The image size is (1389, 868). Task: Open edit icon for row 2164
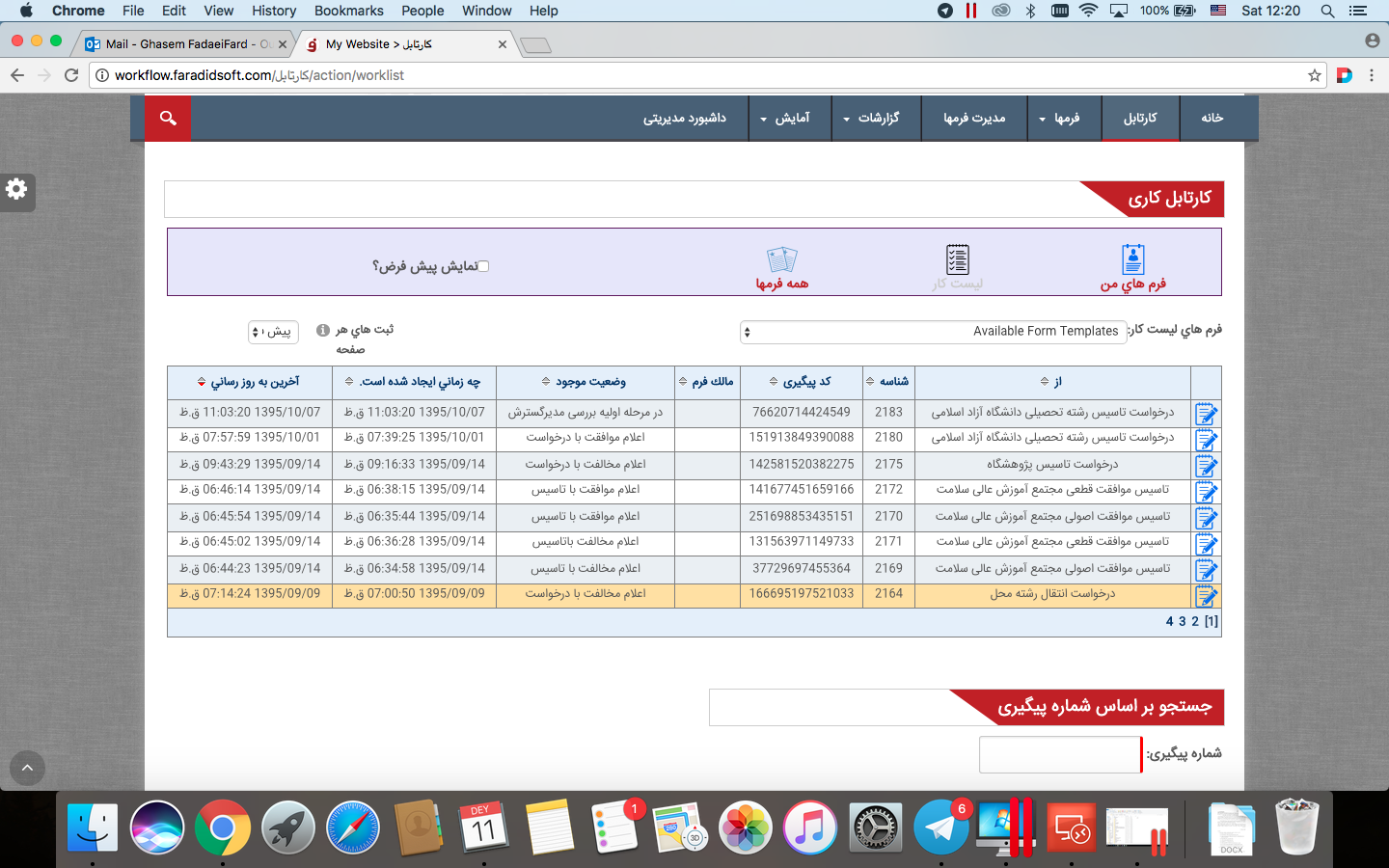[x=1206, y=596]
